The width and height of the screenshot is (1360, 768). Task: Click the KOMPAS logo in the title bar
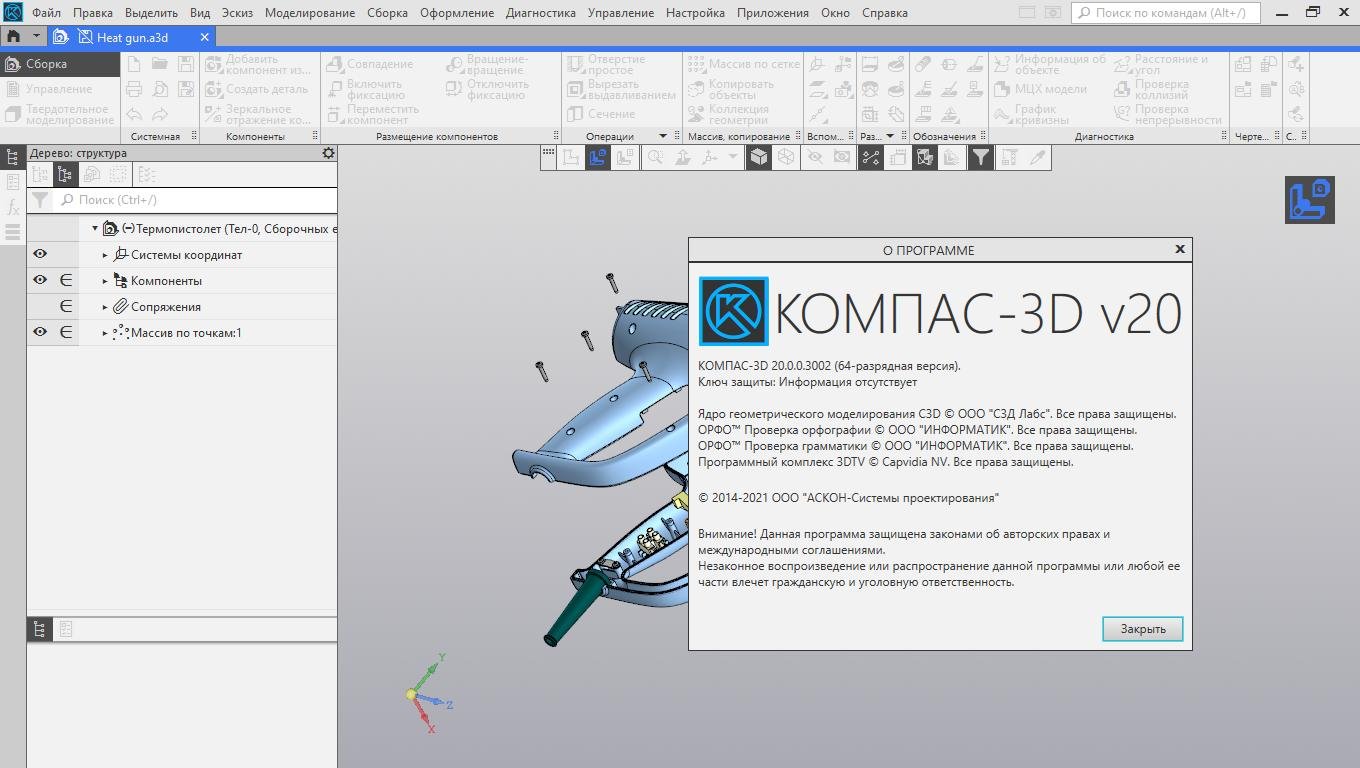pos(12,12)
